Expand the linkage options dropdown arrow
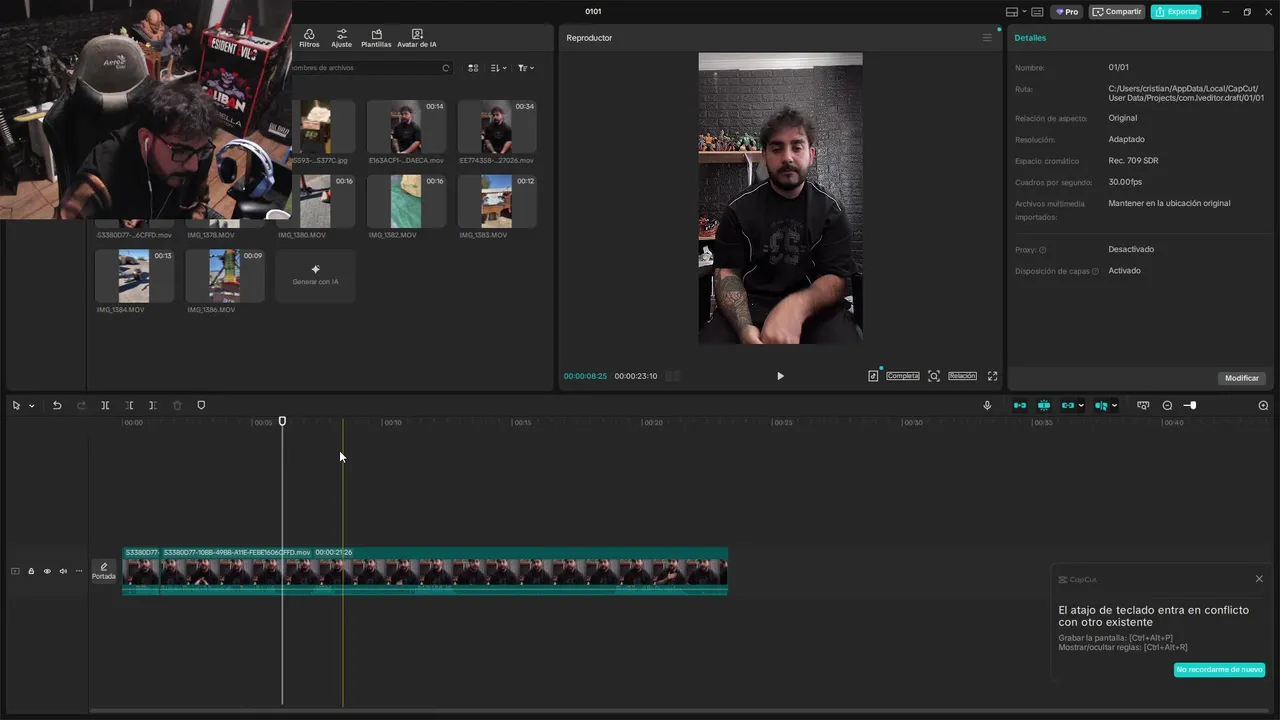 [x=1081, y=406]
